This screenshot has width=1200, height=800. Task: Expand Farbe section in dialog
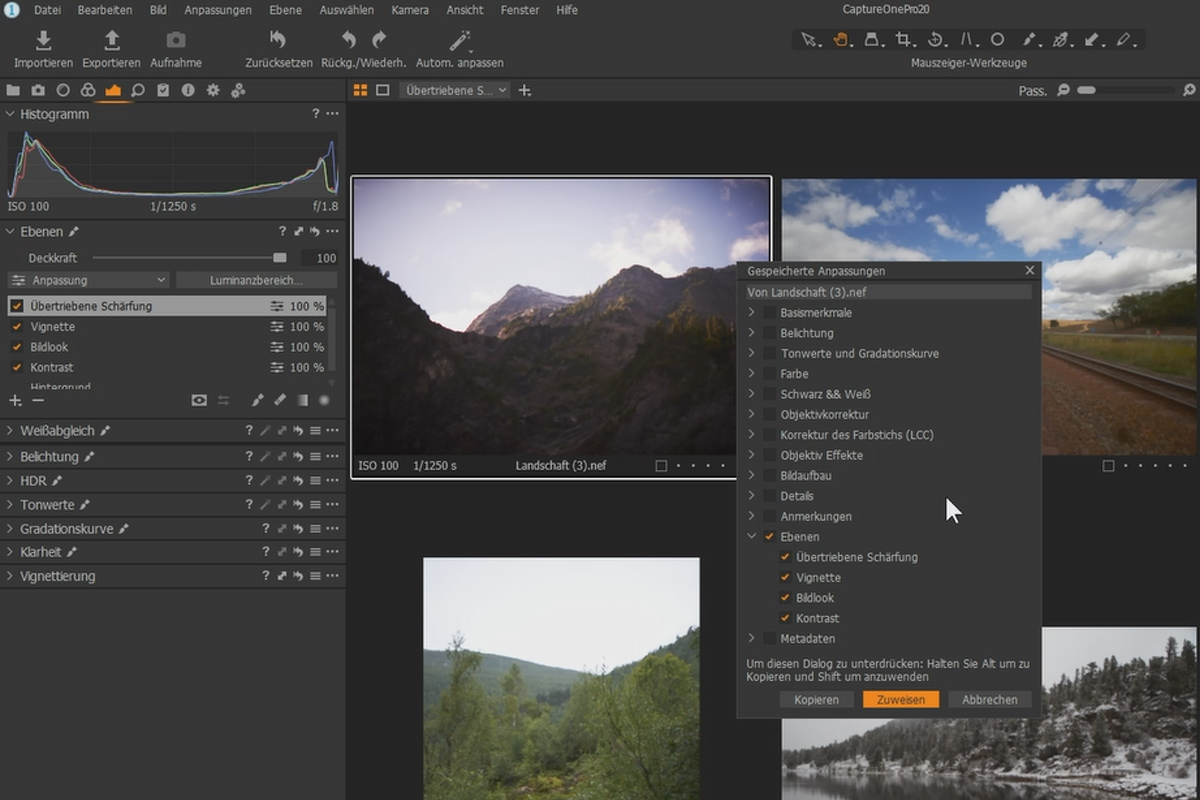coord(752,374)
